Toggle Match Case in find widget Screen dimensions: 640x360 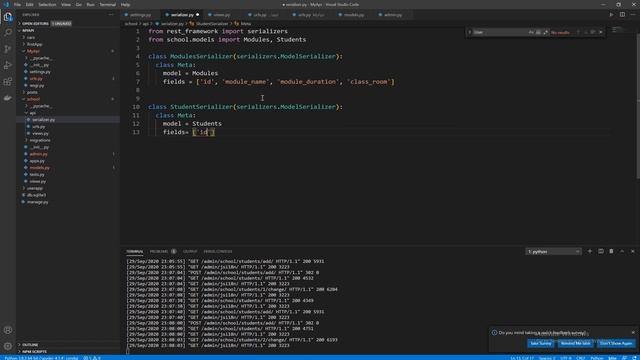[x=531, y=32]
